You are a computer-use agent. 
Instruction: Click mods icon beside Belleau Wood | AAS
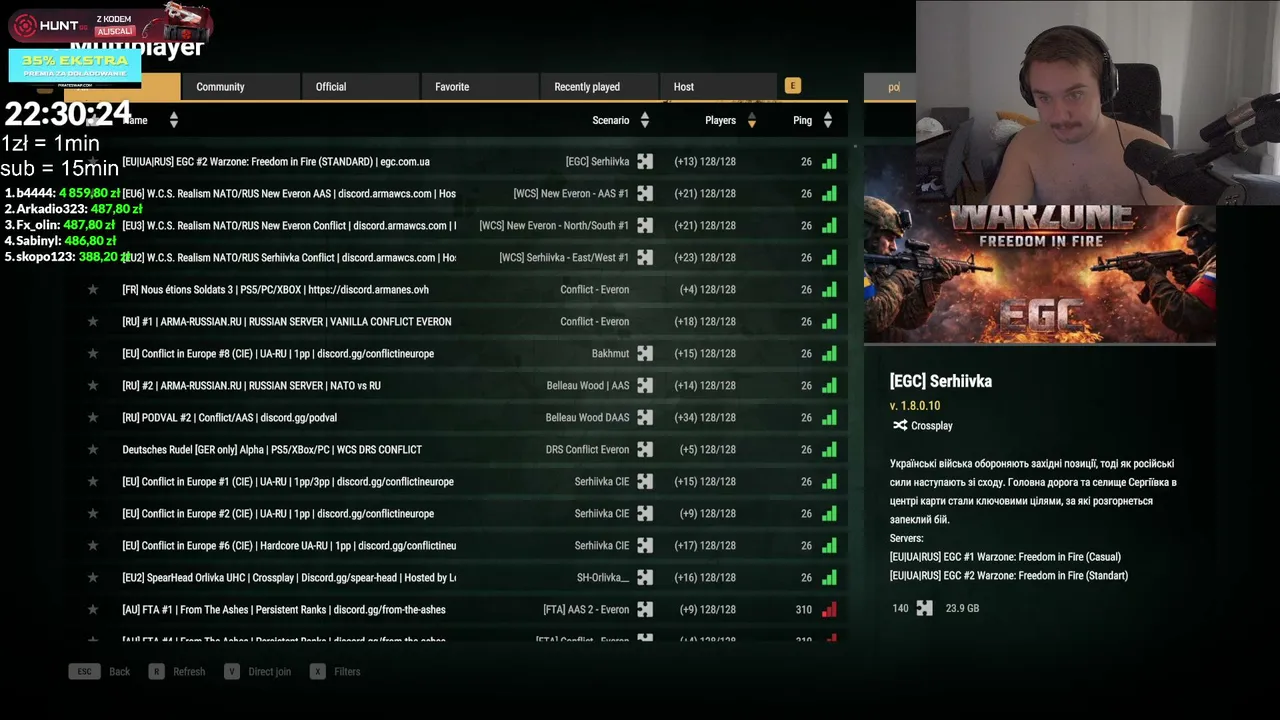(x=645, y=386)
